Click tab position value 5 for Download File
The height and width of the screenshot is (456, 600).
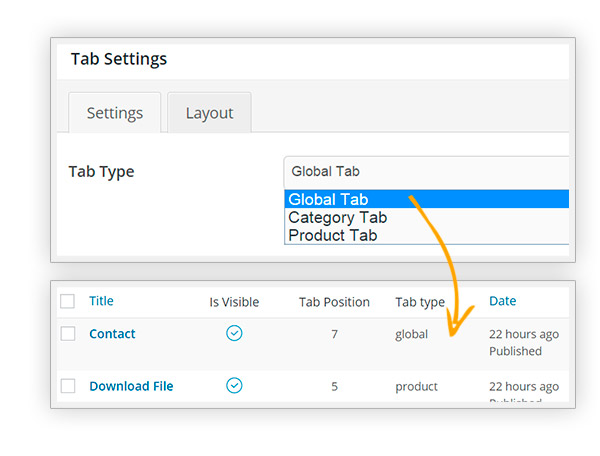pyautogui.click(x=334, y=386)
